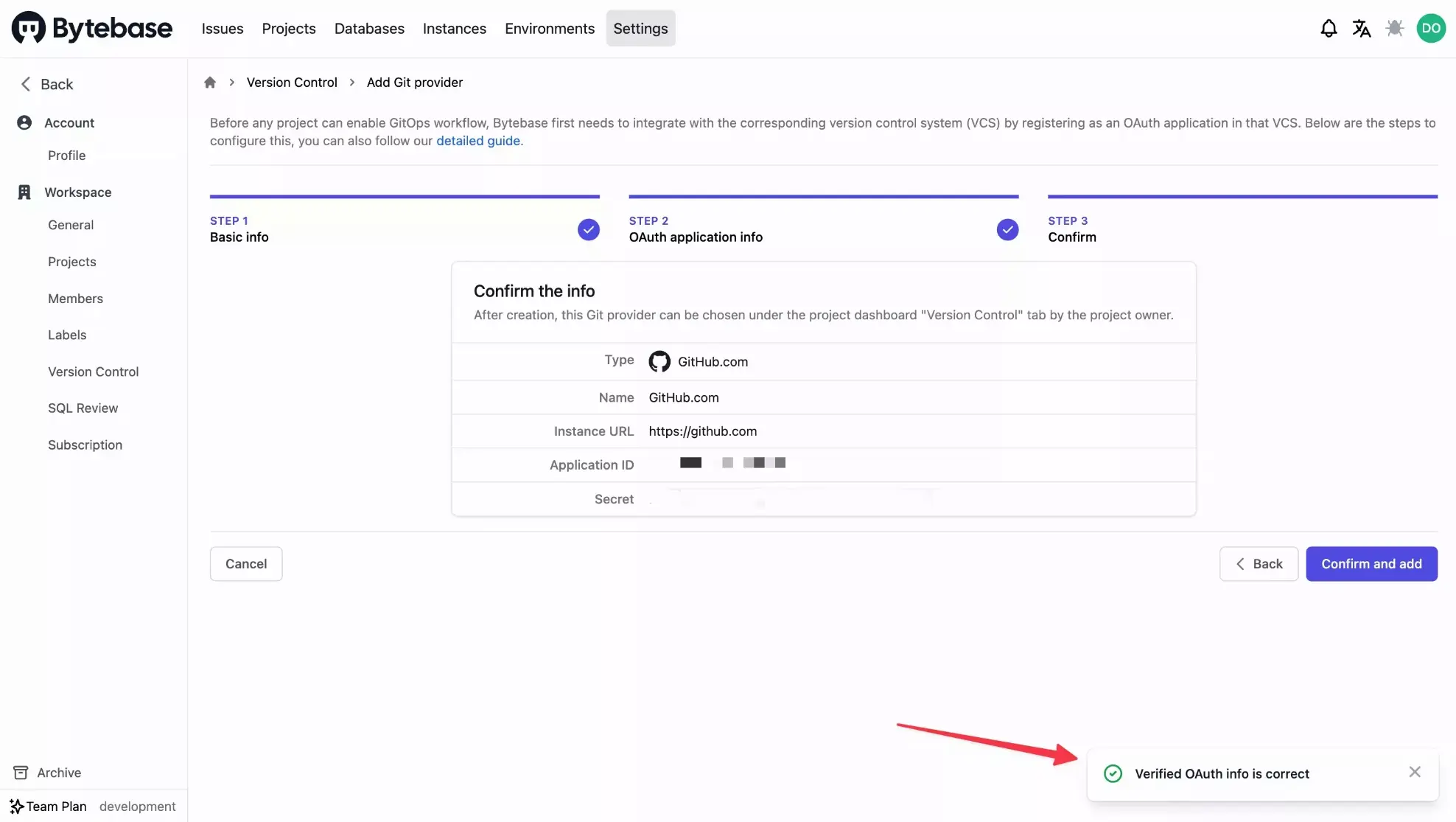Viewport: 1456px width, 822px height.
Task: Click the Archive box icon
Action: click(21, 773)
